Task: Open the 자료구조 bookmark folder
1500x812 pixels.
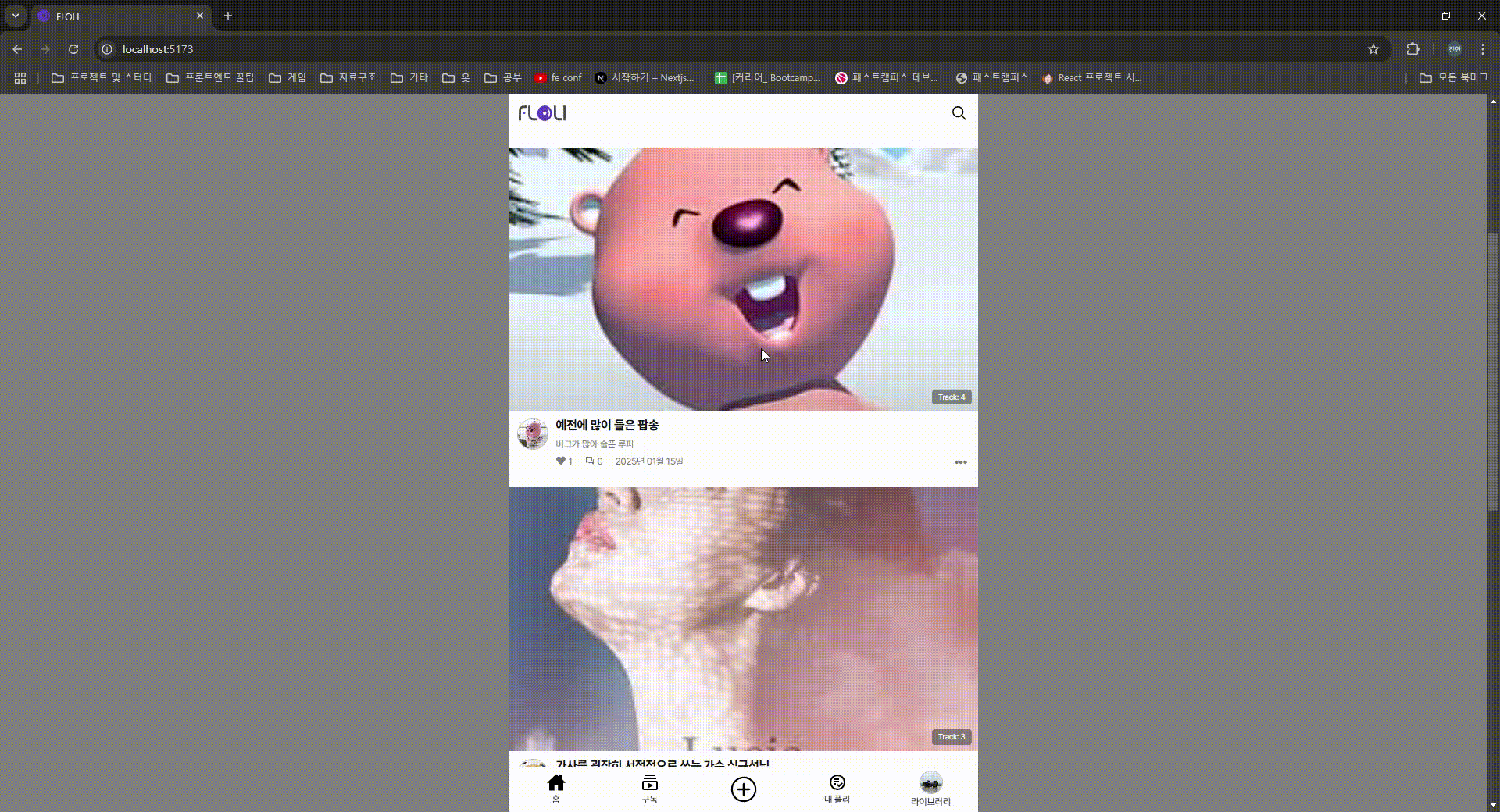Action: click(348, 78)
